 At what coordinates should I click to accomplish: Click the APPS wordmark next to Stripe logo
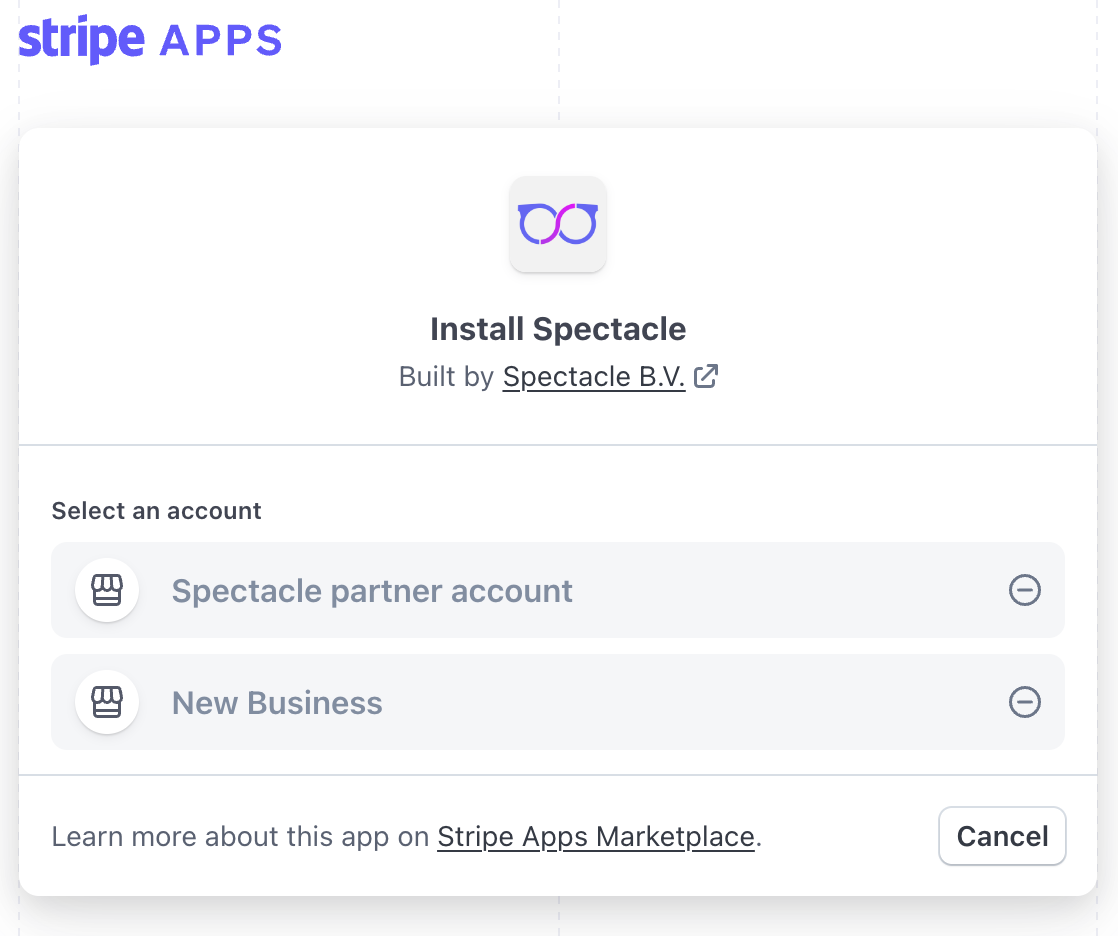pyautogui.click(x=220, y=40)
